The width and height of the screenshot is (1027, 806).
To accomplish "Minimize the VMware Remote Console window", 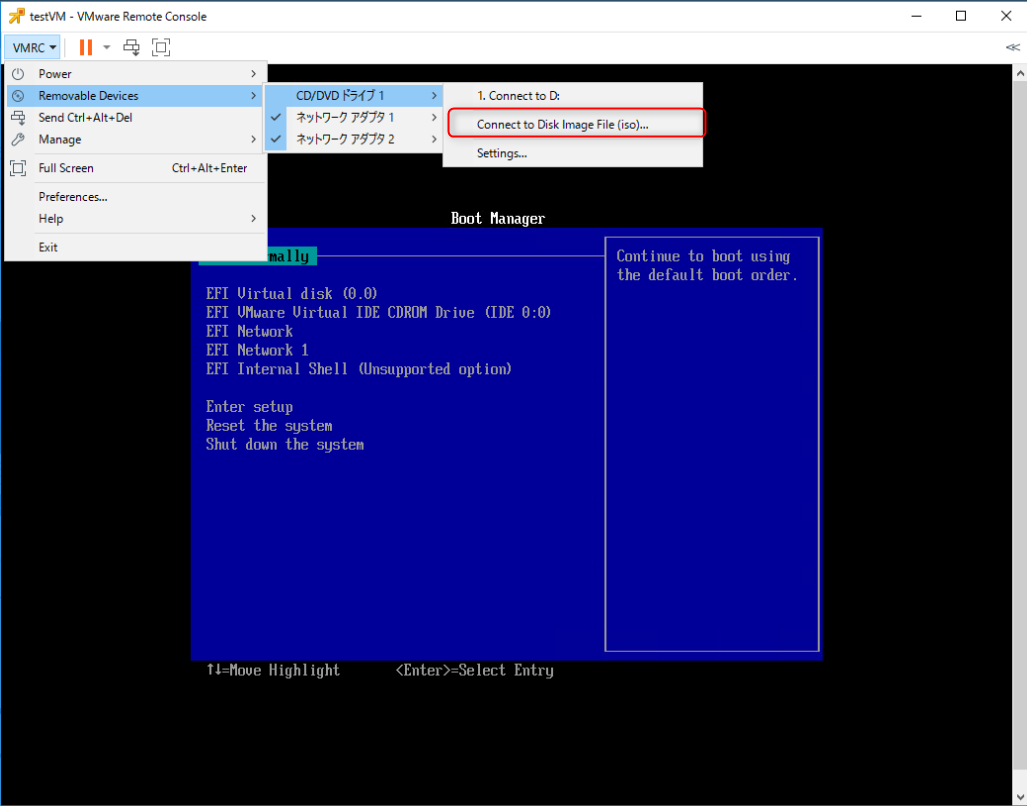I will pos(916,16).
